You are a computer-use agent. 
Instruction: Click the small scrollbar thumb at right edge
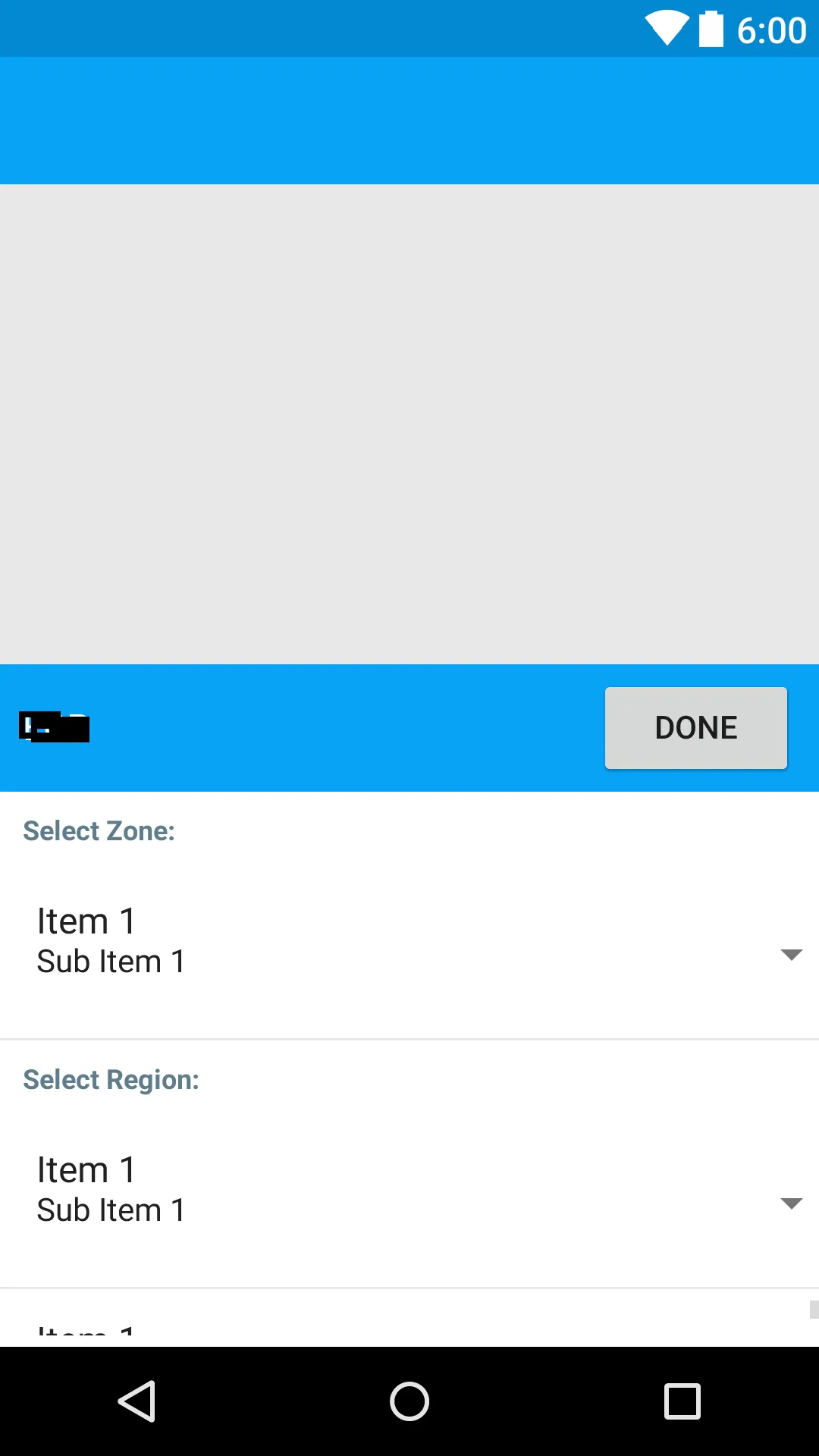point(814,1310)
